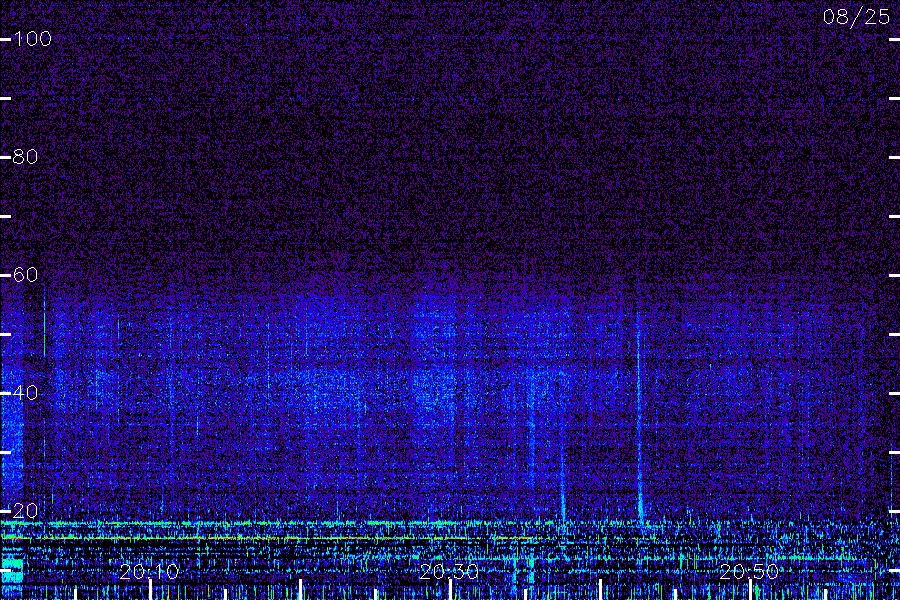
Task: Select the 80 frequency axis label
Action: 25,157
